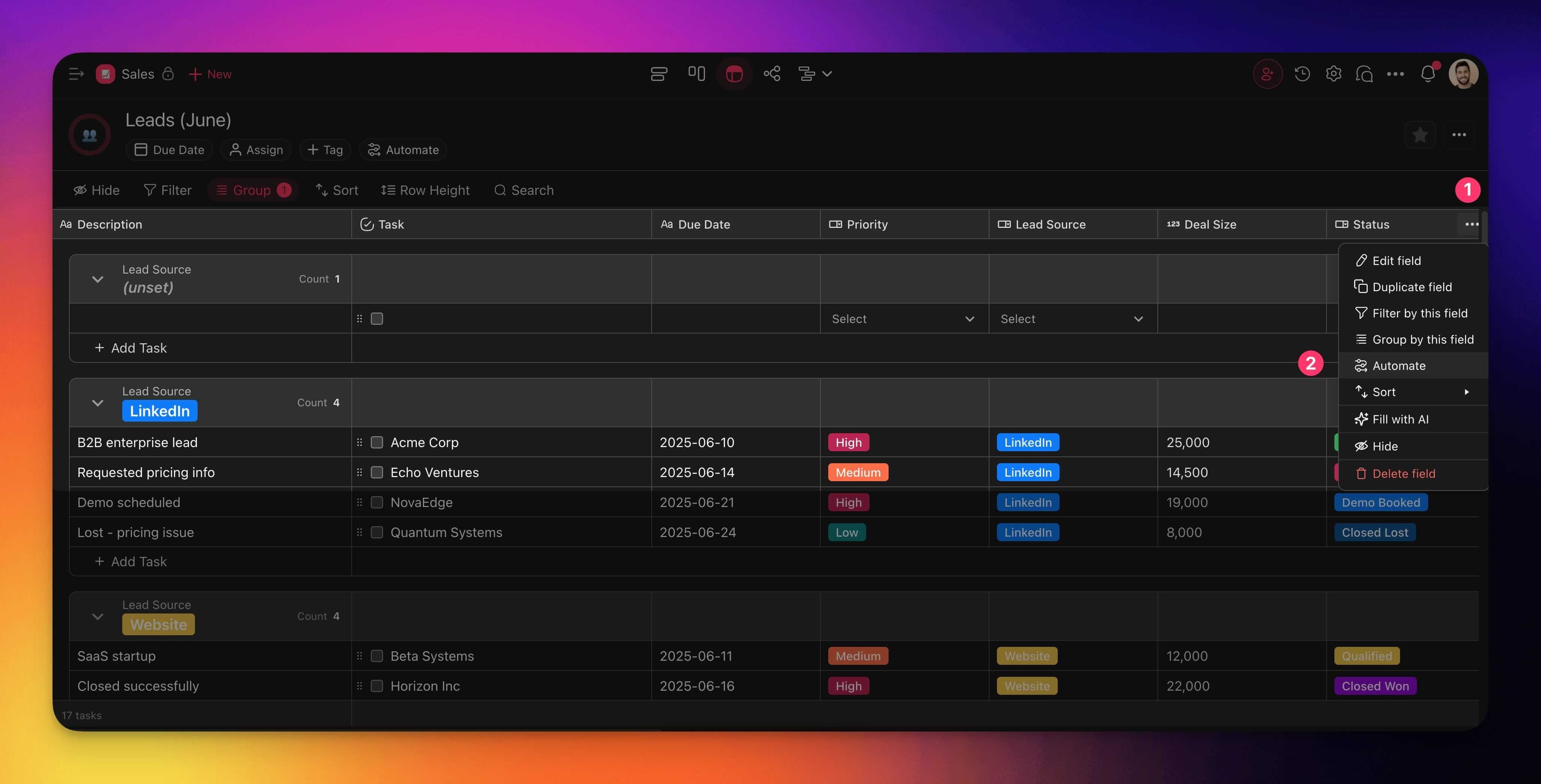Open settings gear in top bar
Screen dimensions: 1541x784
pos(1333,74)
